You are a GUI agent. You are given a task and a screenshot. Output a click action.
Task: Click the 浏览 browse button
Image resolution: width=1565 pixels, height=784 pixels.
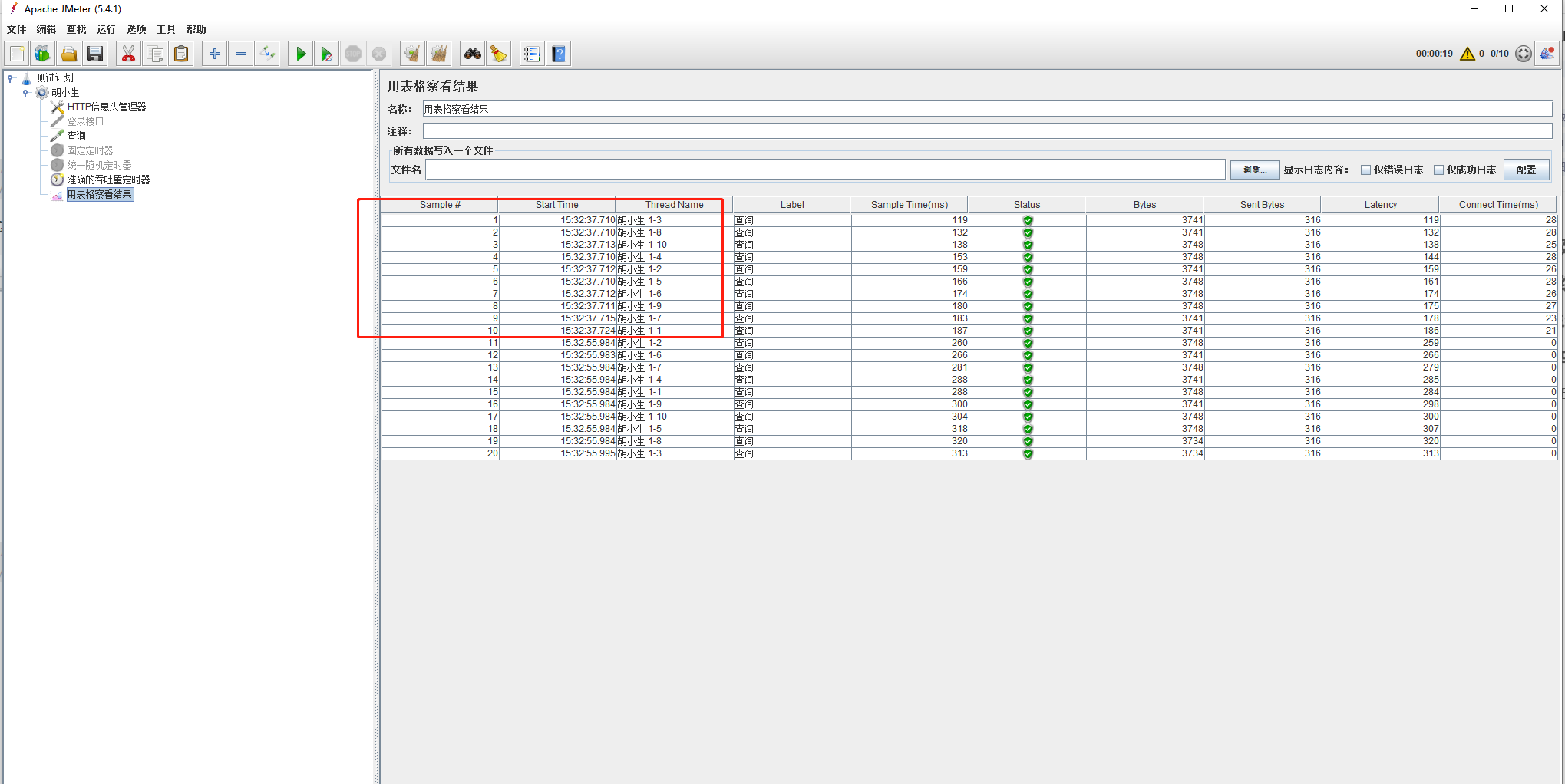click(x=1255, y=170)
